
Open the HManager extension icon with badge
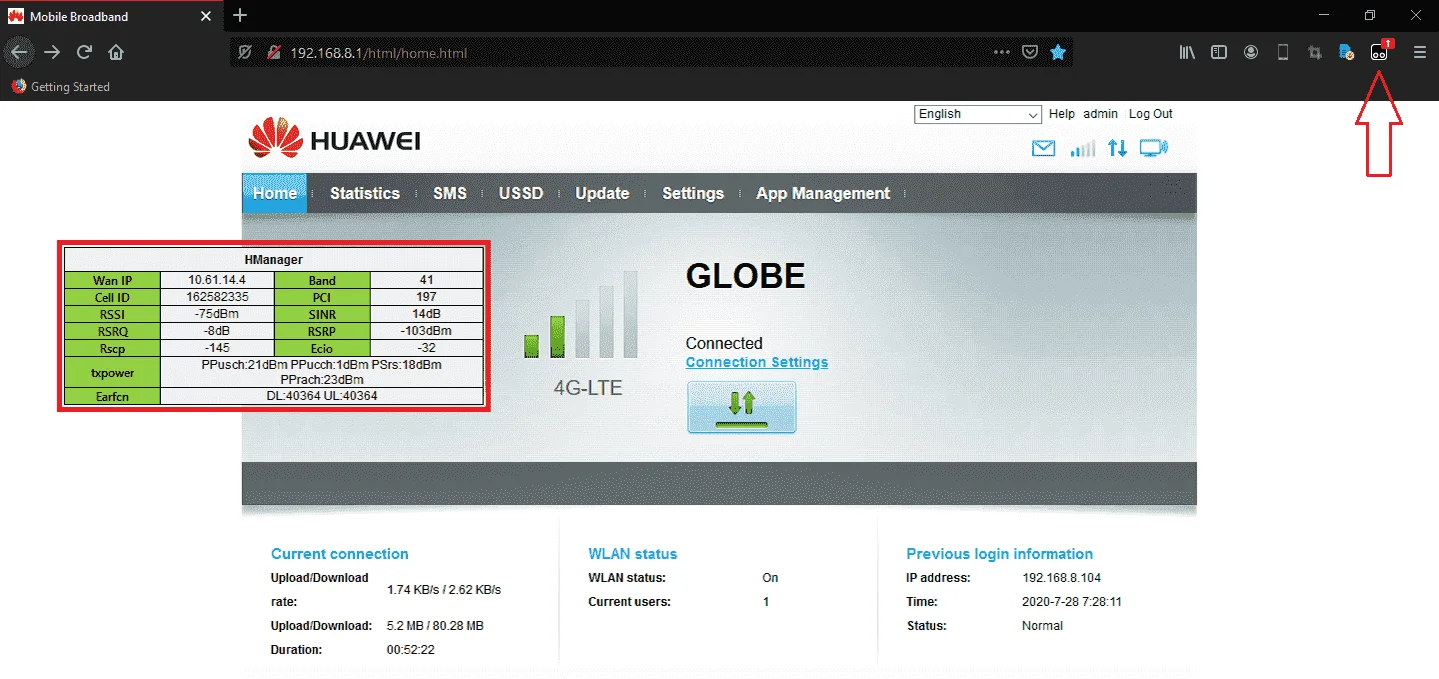(x=1379, y=52)
